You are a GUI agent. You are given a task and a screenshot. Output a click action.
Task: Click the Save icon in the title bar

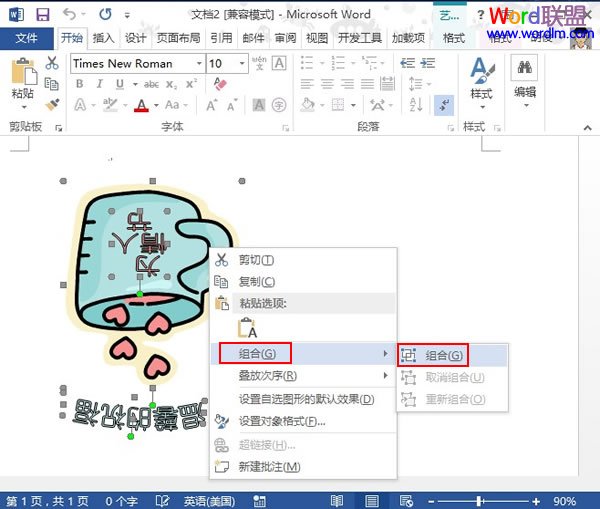42,15
